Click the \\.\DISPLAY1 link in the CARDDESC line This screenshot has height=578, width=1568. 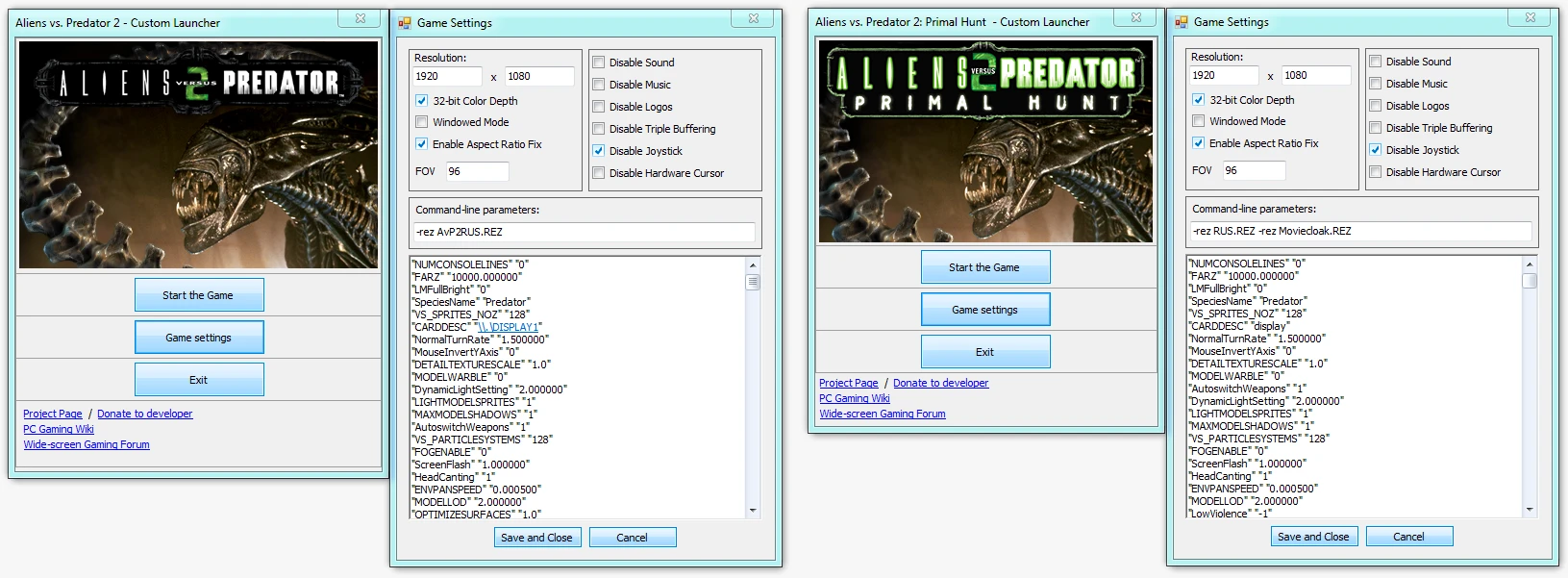point(509,327)
